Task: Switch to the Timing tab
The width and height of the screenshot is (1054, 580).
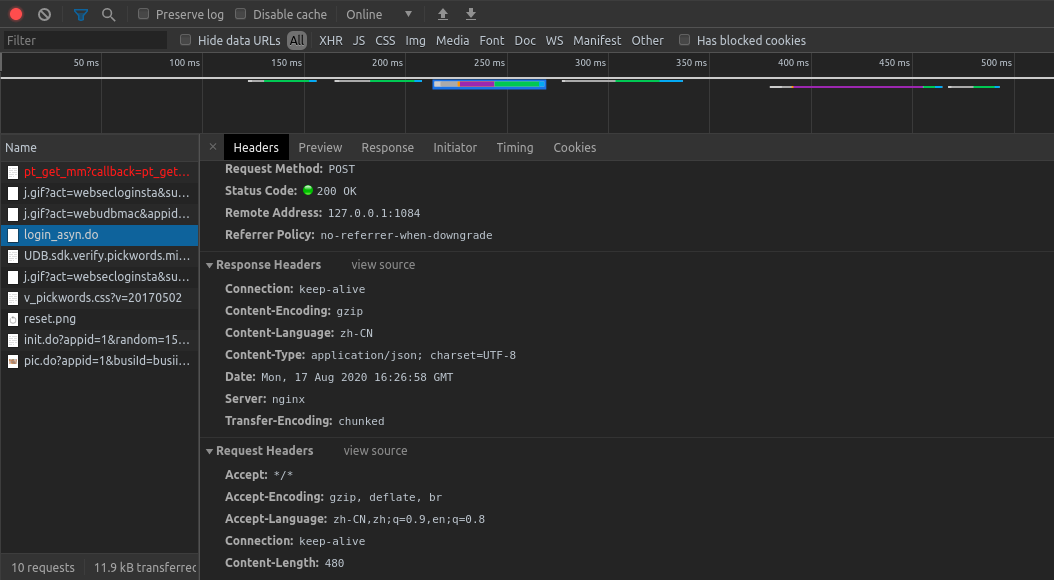Action: (x=515, y=147)
